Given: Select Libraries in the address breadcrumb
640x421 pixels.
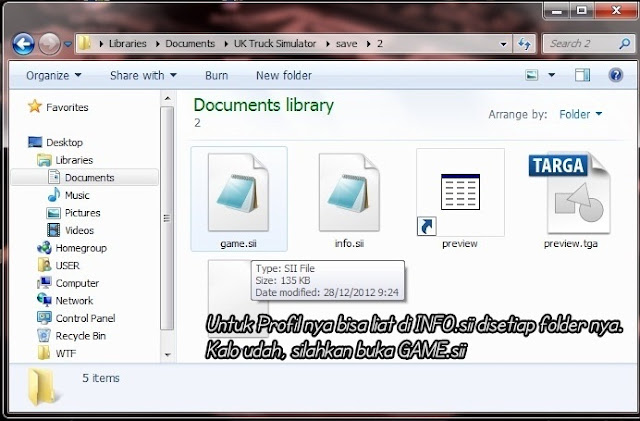Looking at the screenshot, I should (127, 44).
